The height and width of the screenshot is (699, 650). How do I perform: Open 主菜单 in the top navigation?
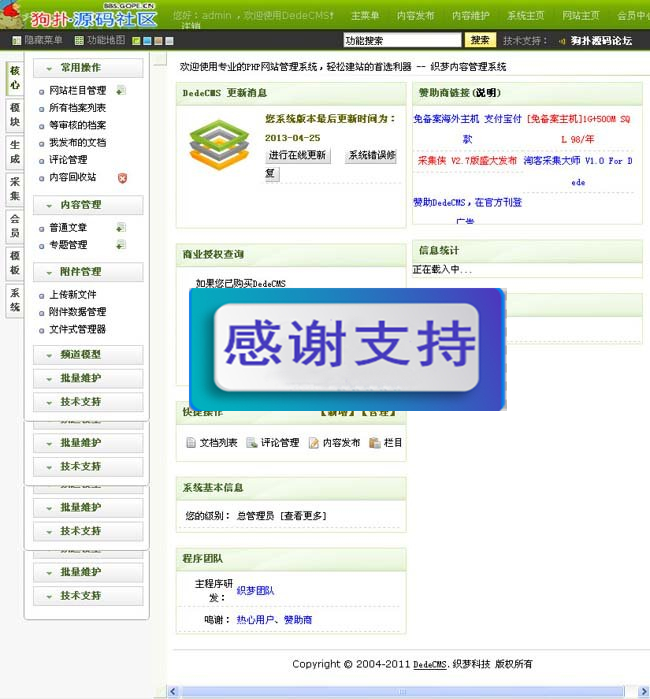tap(365, 16)
